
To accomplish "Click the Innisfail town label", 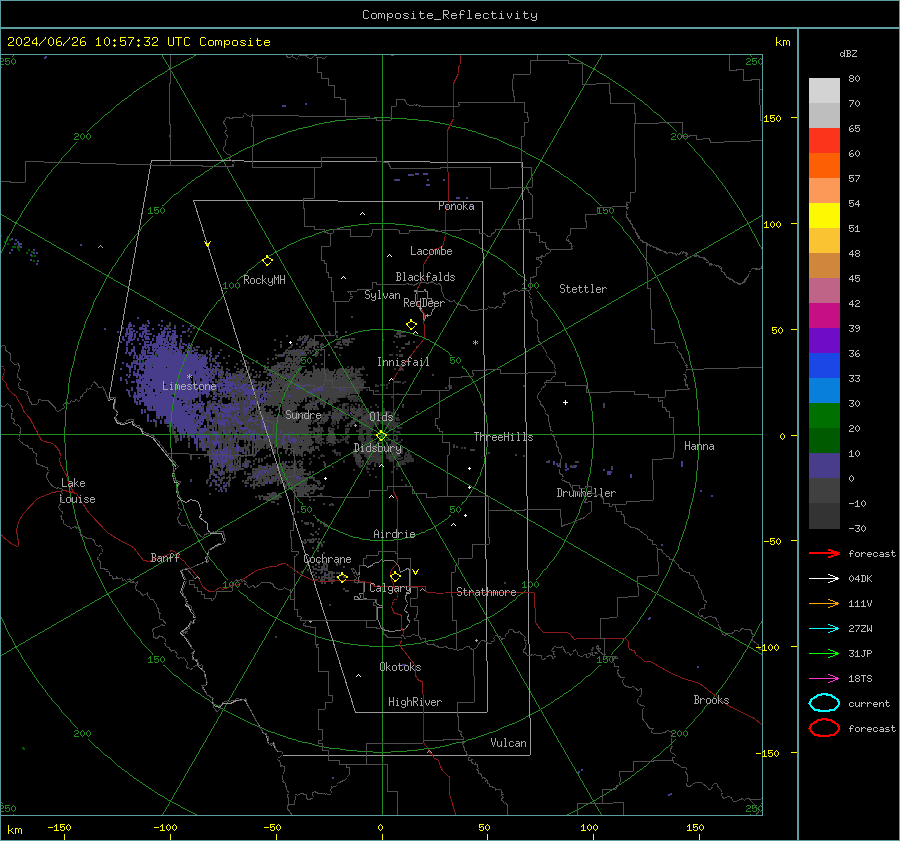I will (x=403, y=362).
